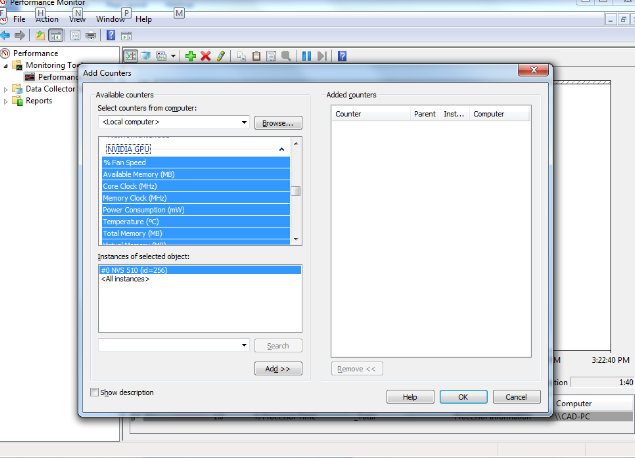Image resolution: width=635 pixels, height=458 pixels.
Task: Expand the Data Collector tree node
Action: (6, 89)
